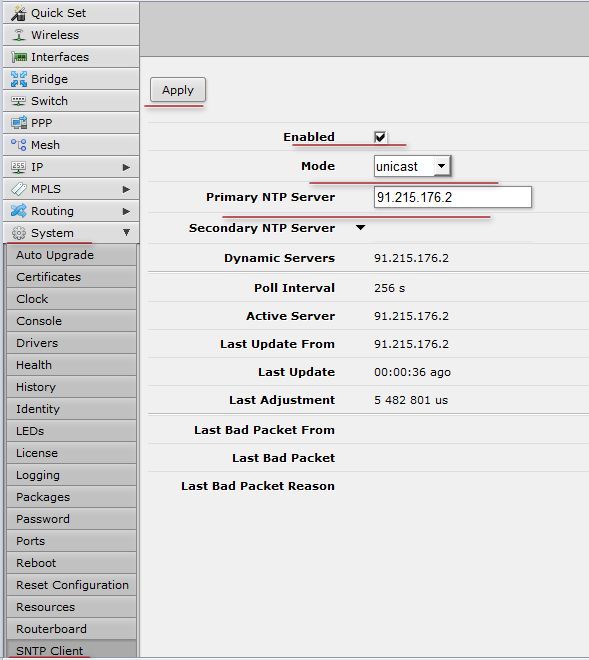Viewport: 589px width, 660px height.
Task: Expand the MPLS submenu arrow
Action: (126, 189)
